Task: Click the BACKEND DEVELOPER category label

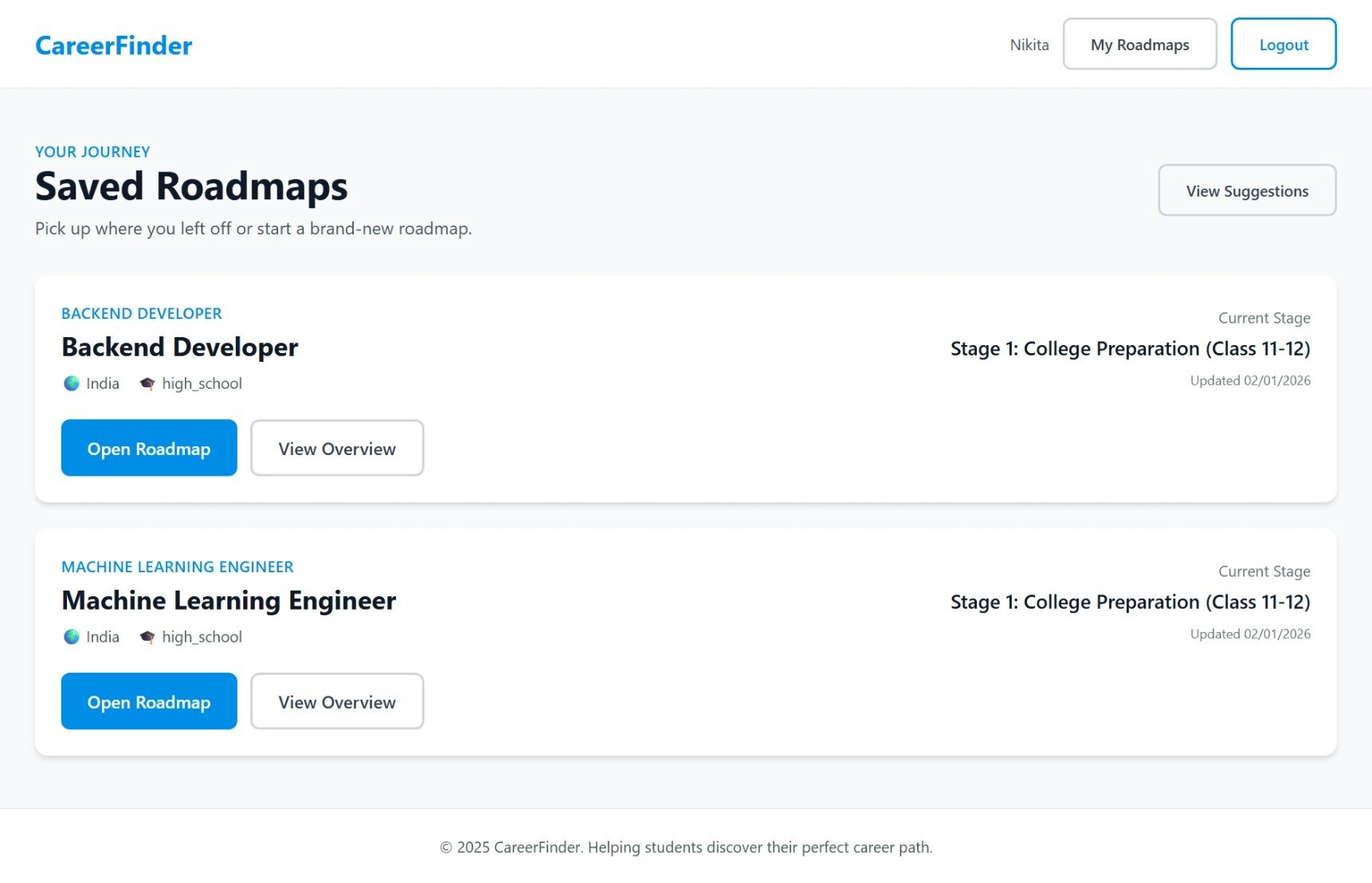Action: [x=142, y=313]
